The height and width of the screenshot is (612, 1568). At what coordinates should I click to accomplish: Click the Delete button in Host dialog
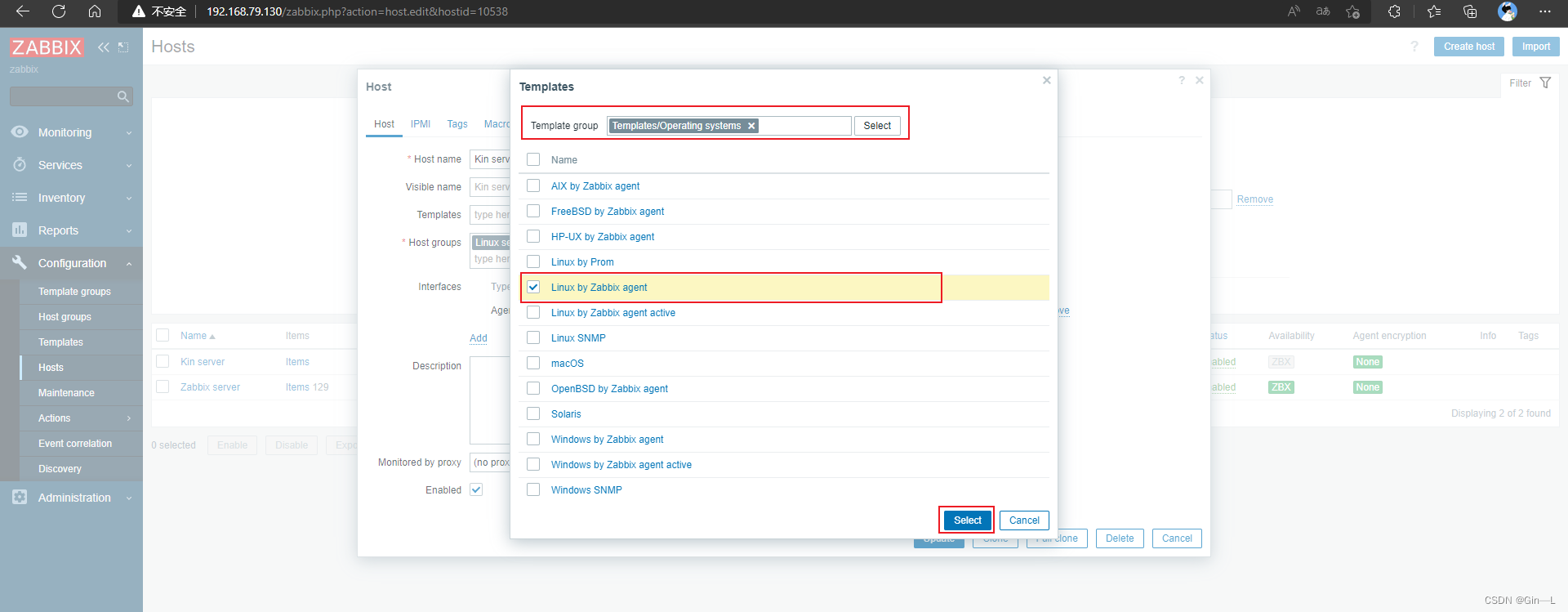click(x=1120, y=538)
